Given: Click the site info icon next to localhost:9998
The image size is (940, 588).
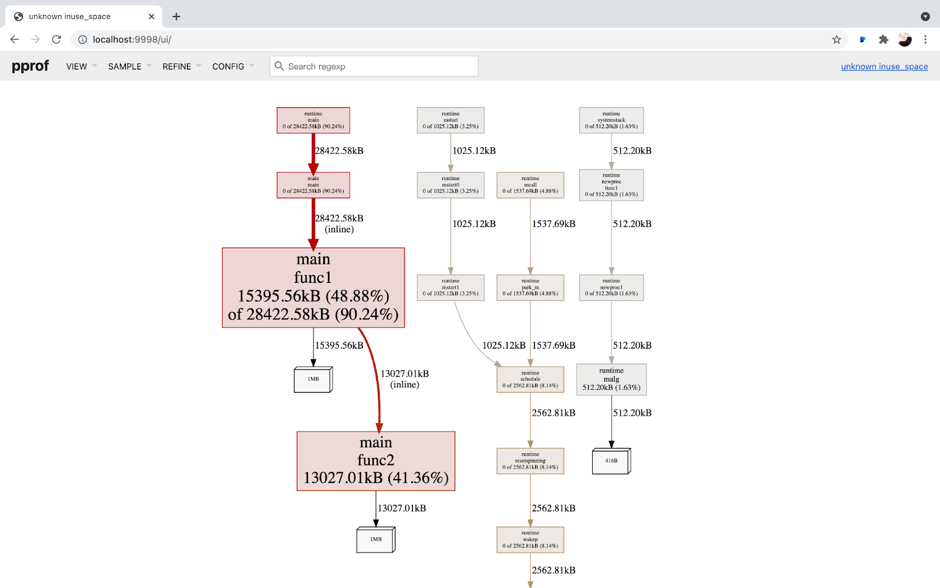Looking at the screenshot, I should (81, 39).
